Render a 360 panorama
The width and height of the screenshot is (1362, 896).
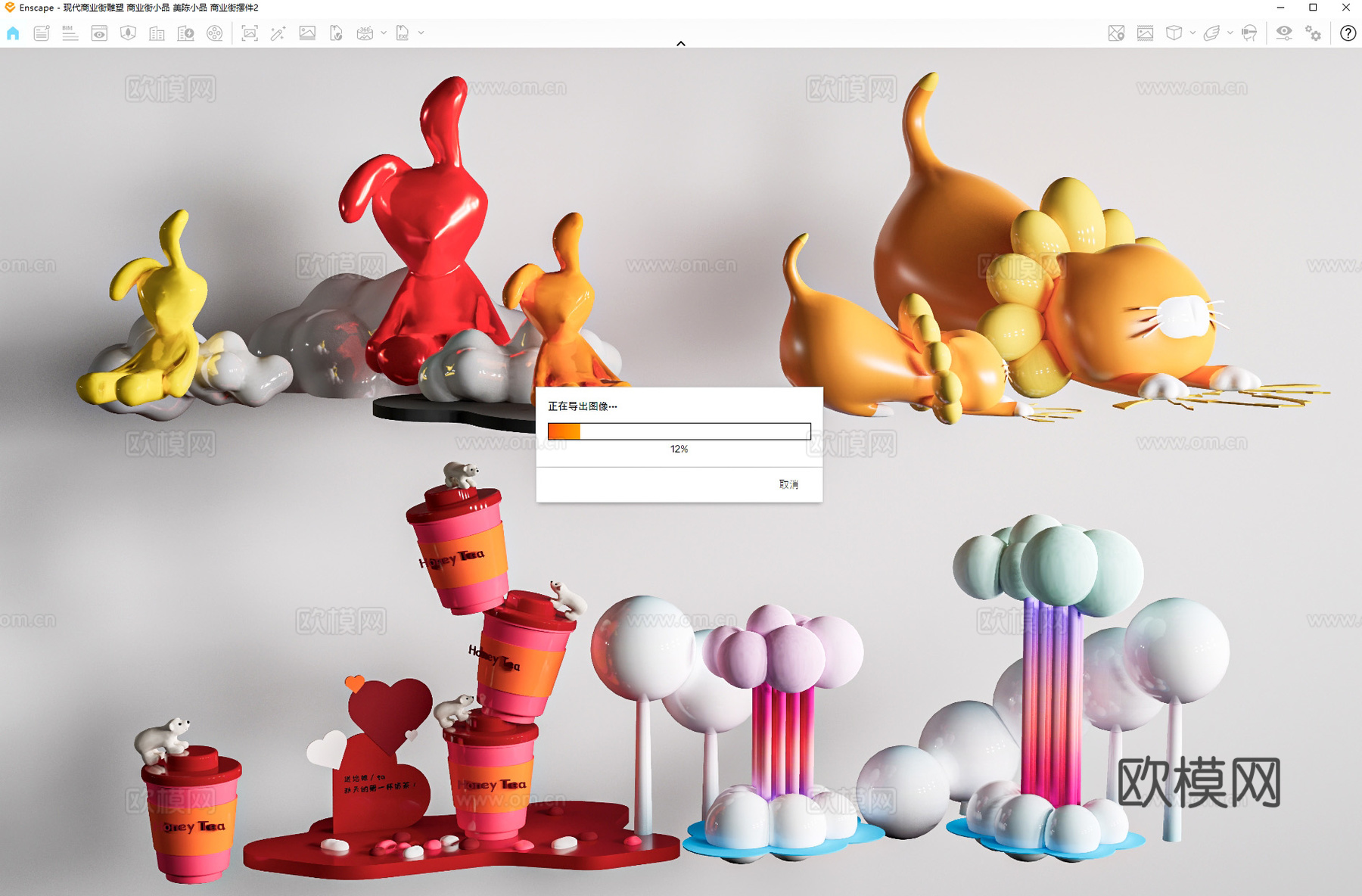click(x=365, y=33)
